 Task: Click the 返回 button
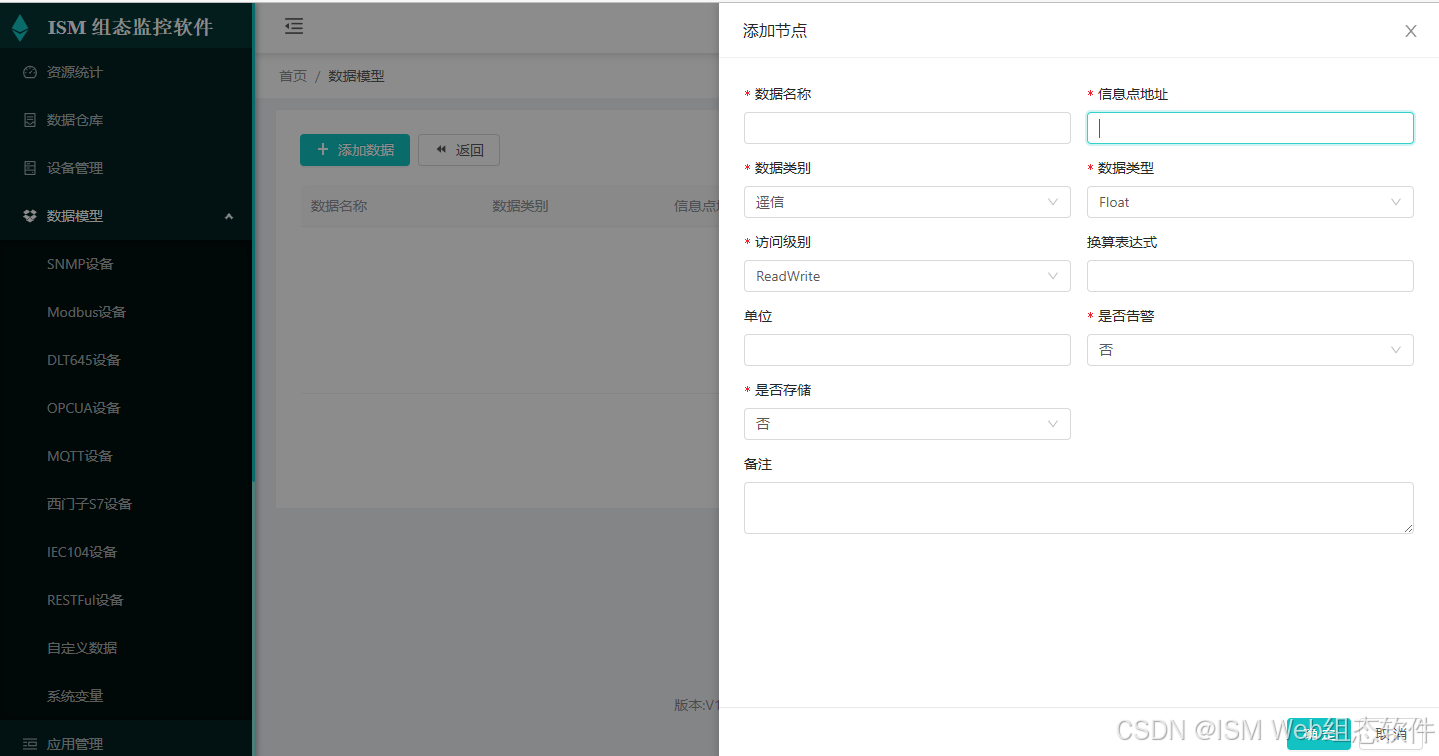click(459, 150)
